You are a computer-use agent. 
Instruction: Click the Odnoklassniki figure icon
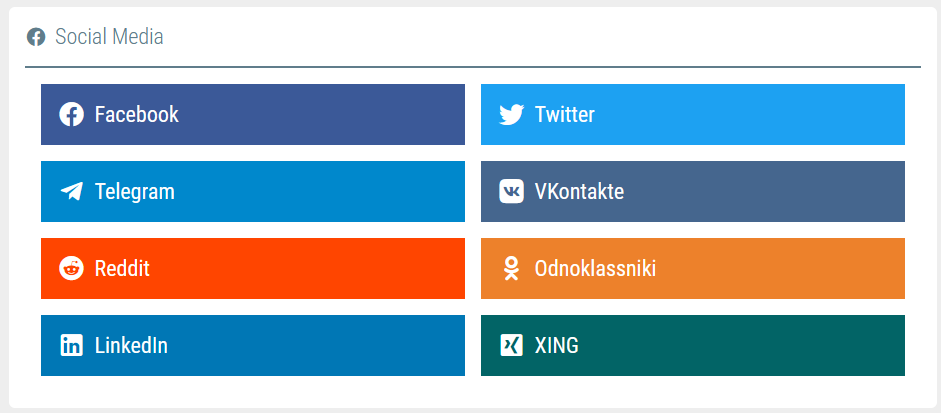point(511,268)
